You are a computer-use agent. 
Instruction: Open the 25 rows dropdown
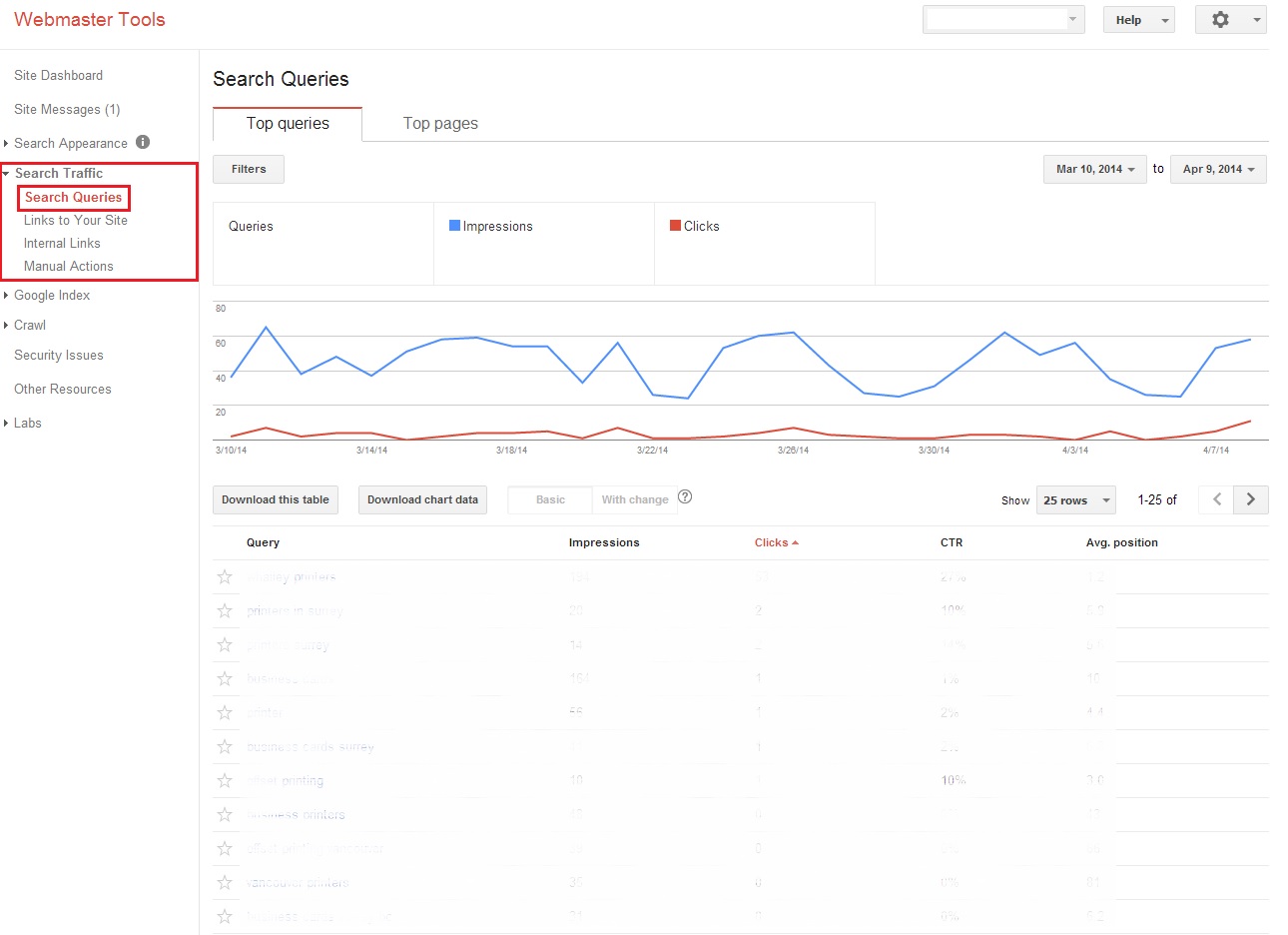pos(1076,500)
